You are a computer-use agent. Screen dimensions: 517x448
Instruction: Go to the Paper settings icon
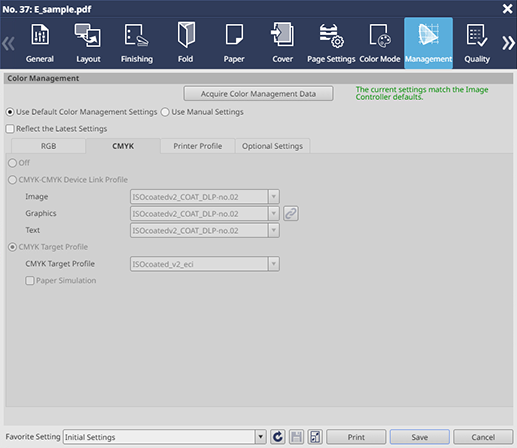pos(234,43)
